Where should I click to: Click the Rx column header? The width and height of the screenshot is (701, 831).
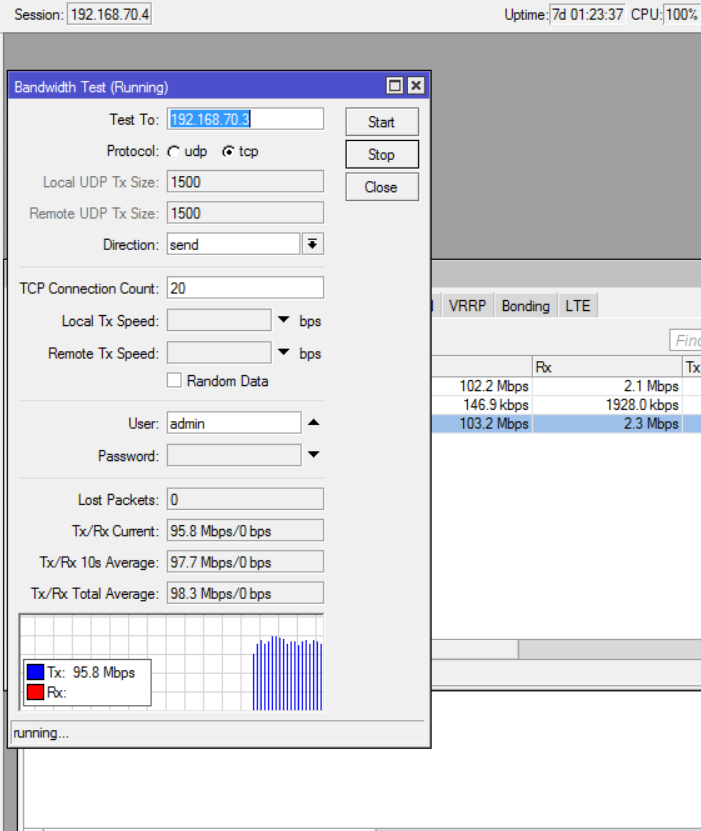tap(607, 367)
